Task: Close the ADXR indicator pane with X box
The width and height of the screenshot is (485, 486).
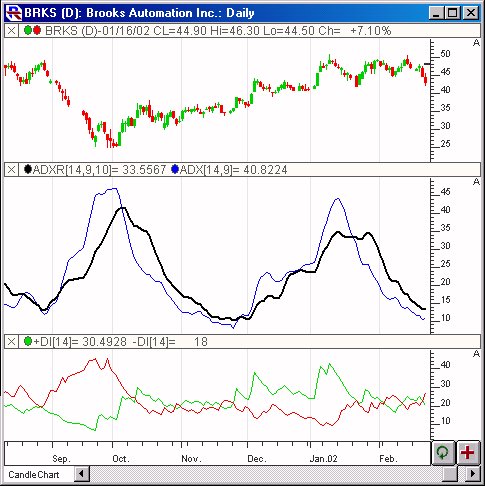Action: [x=11, y=170]
